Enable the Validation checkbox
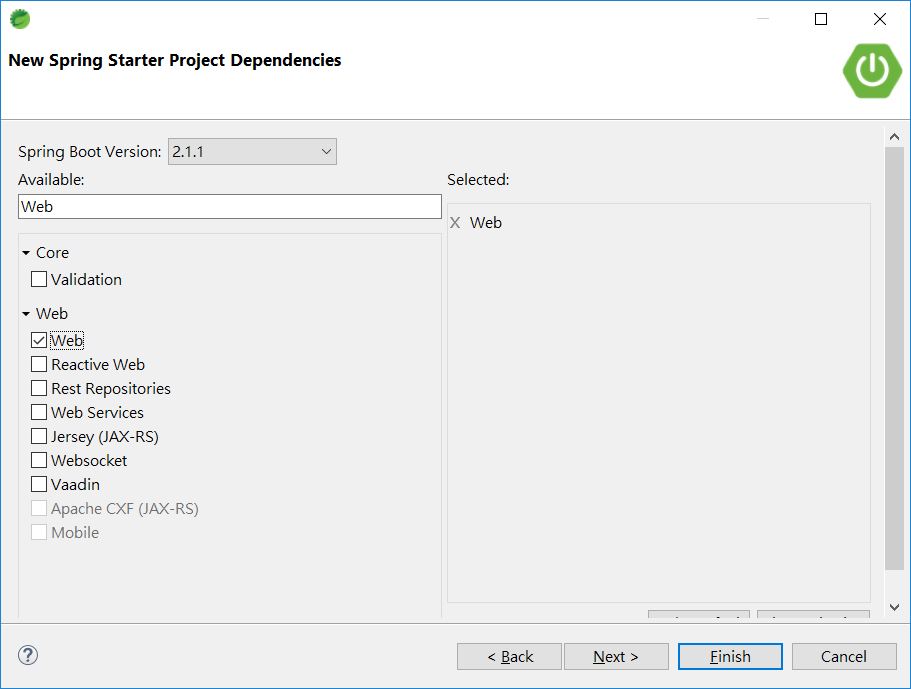Image resolution: width=911 pixels, height=689 pixels. [x=39, y=279]
